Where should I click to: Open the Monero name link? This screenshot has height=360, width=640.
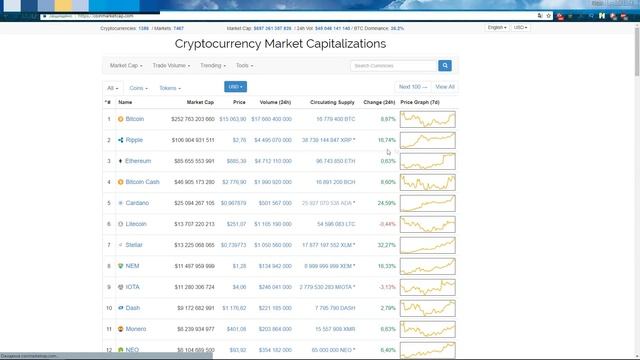tap(136, 329)
